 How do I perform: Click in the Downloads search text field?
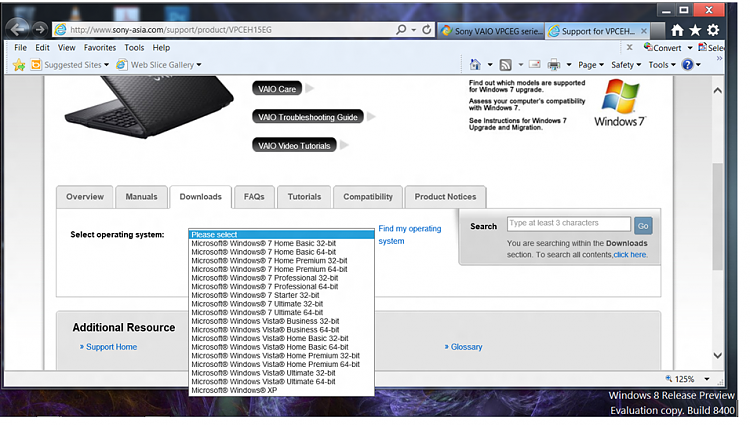pos(569,223)
